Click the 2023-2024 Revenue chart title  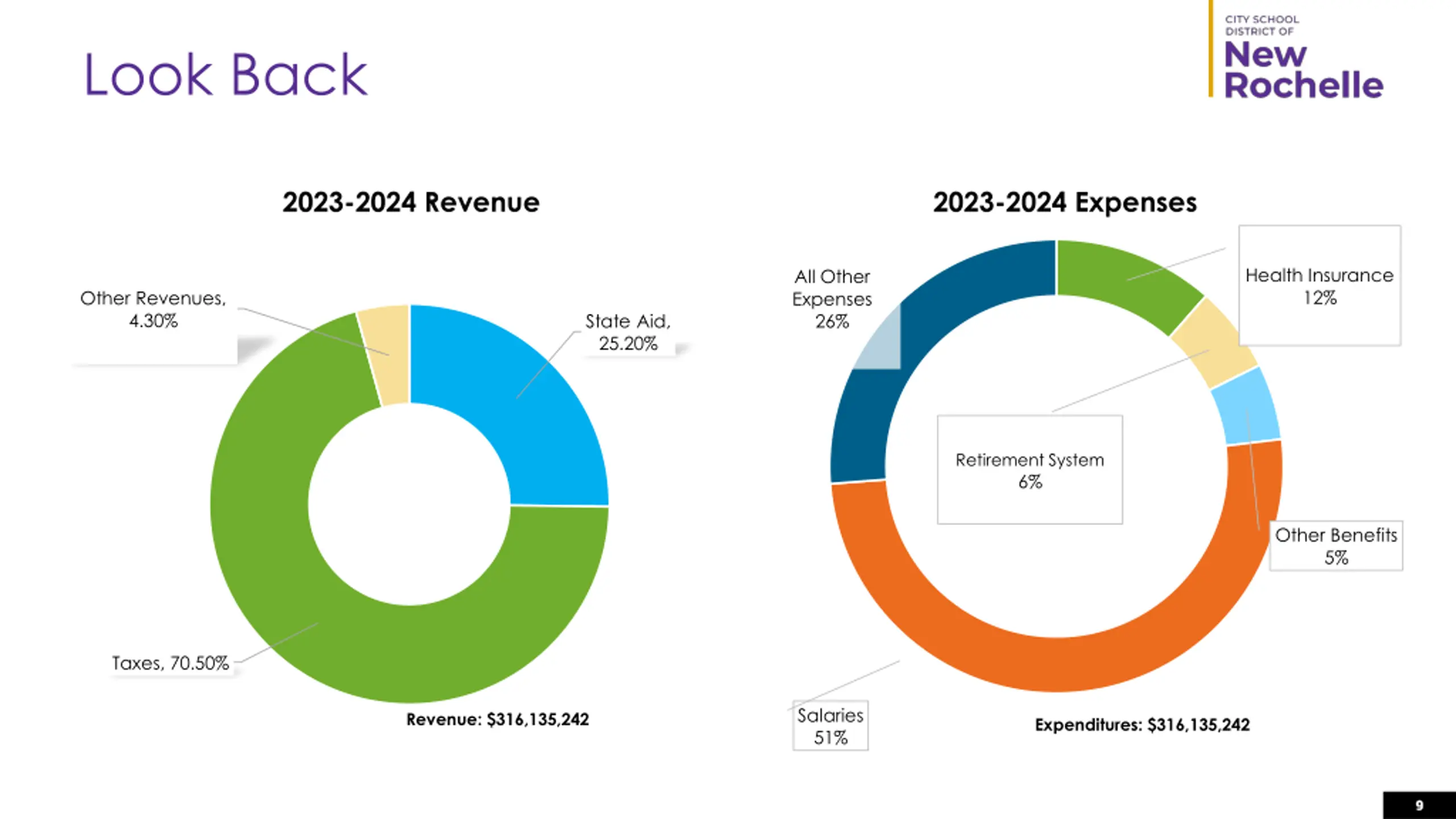click(x=411, y=202)
